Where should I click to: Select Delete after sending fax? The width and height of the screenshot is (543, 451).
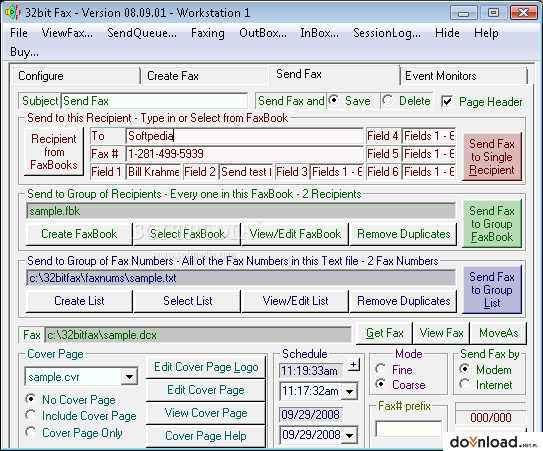(x=407, y=101)
